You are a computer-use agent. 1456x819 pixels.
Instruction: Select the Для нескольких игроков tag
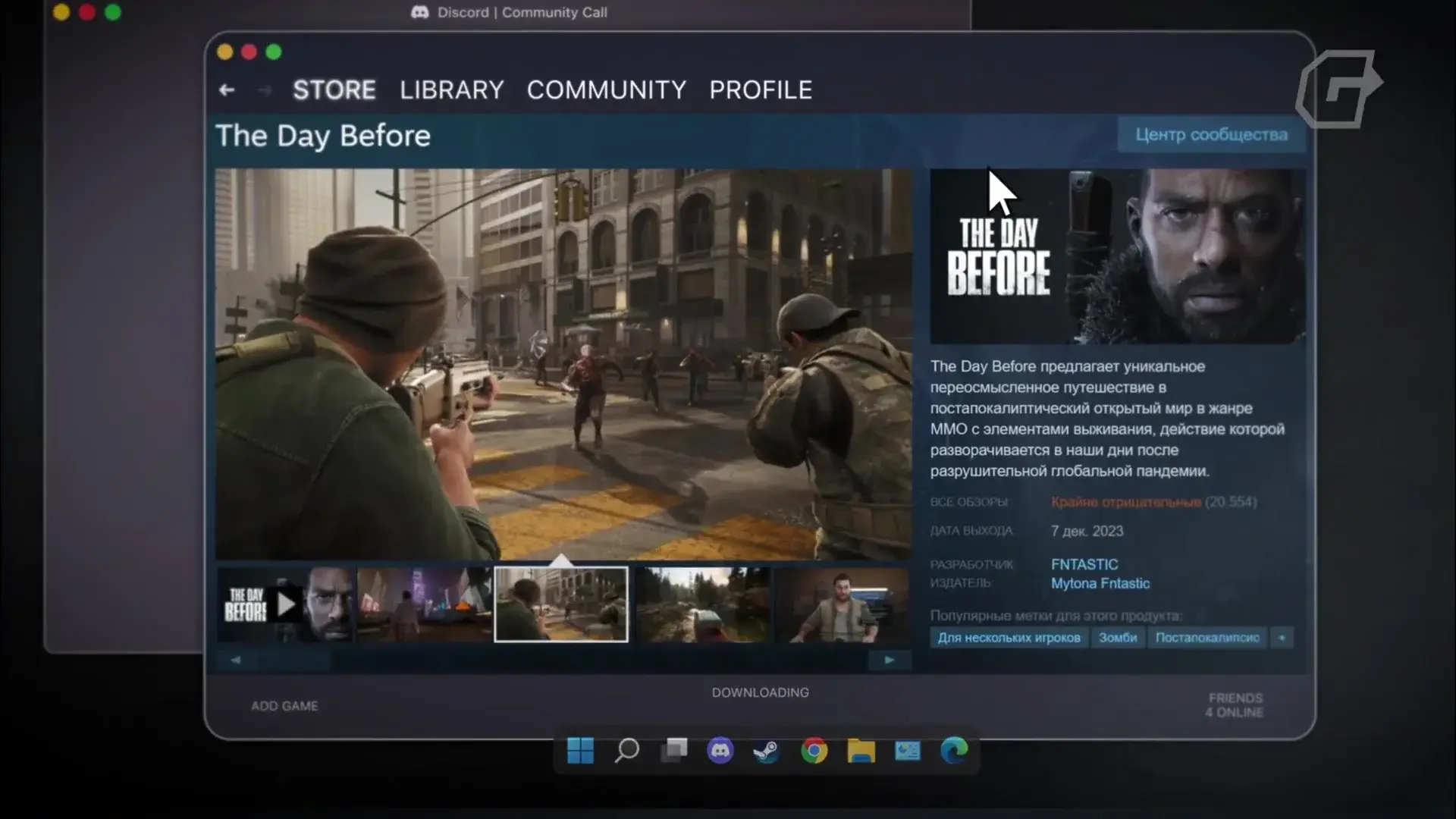coord(1009,638)
